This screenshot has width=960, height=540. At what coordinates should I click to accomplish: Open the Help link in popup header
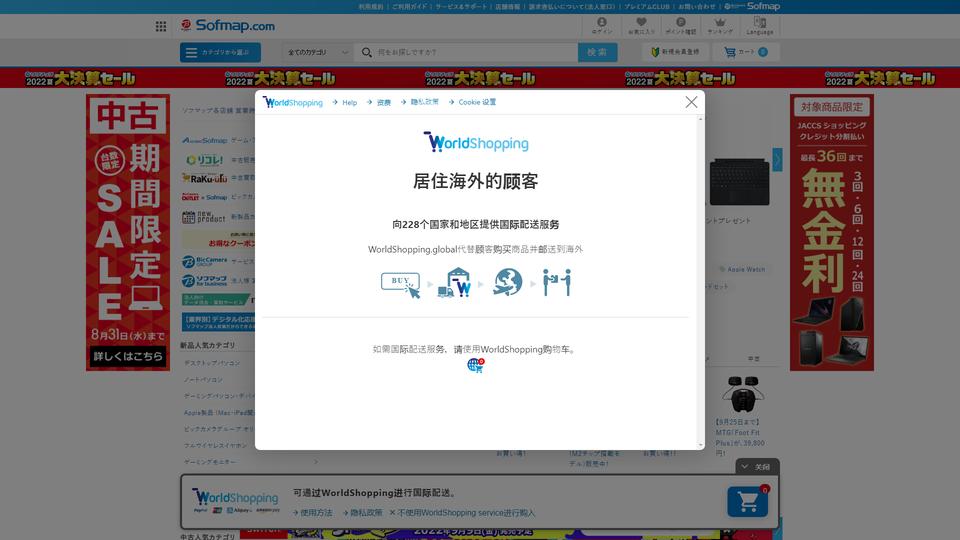click(x=350, y=102)
